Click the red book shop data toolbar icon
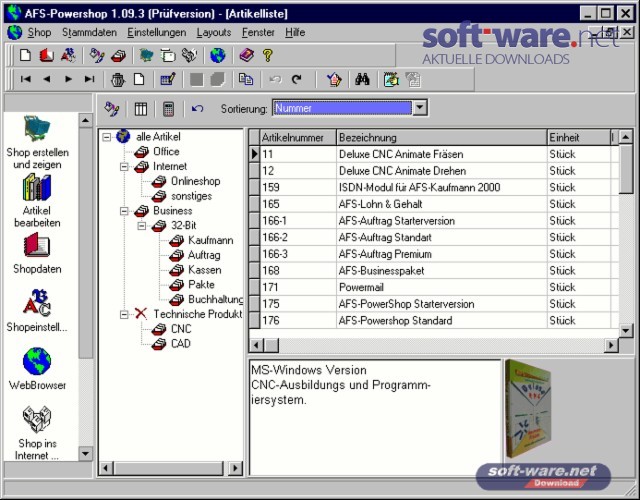Image resolution: width=640 pixels, height=500 pixels. 47,55
